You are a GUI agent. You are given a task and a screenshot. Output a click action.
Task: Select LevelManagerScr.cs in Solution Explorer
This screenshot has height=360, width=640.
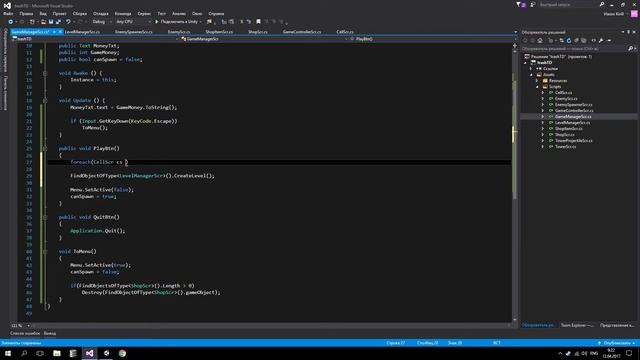coord(572,122)
